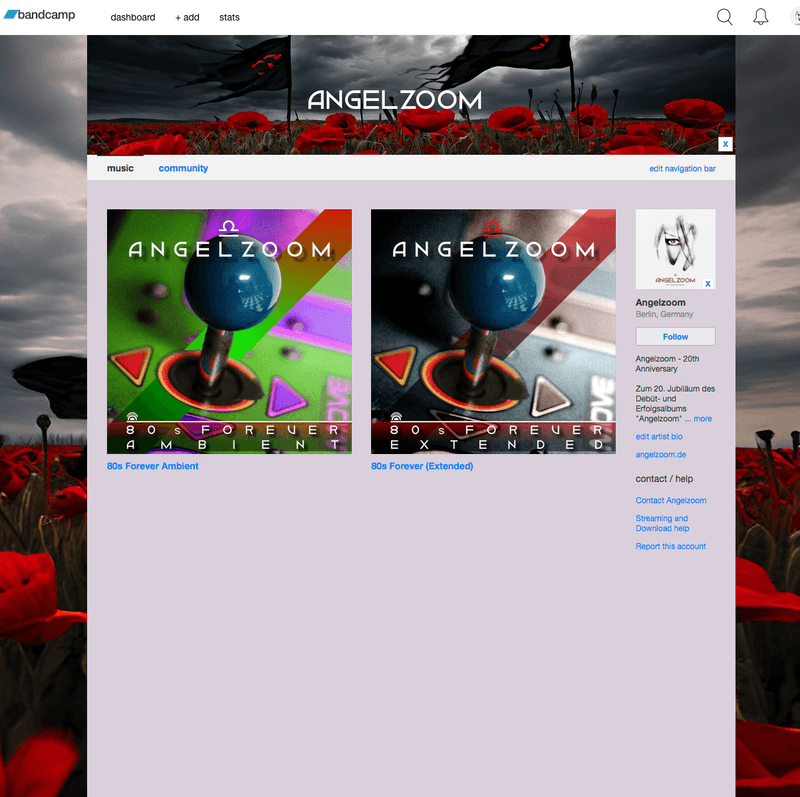Click the Contact Angelzoom link
800x797 pixels.
click(671, 501)
